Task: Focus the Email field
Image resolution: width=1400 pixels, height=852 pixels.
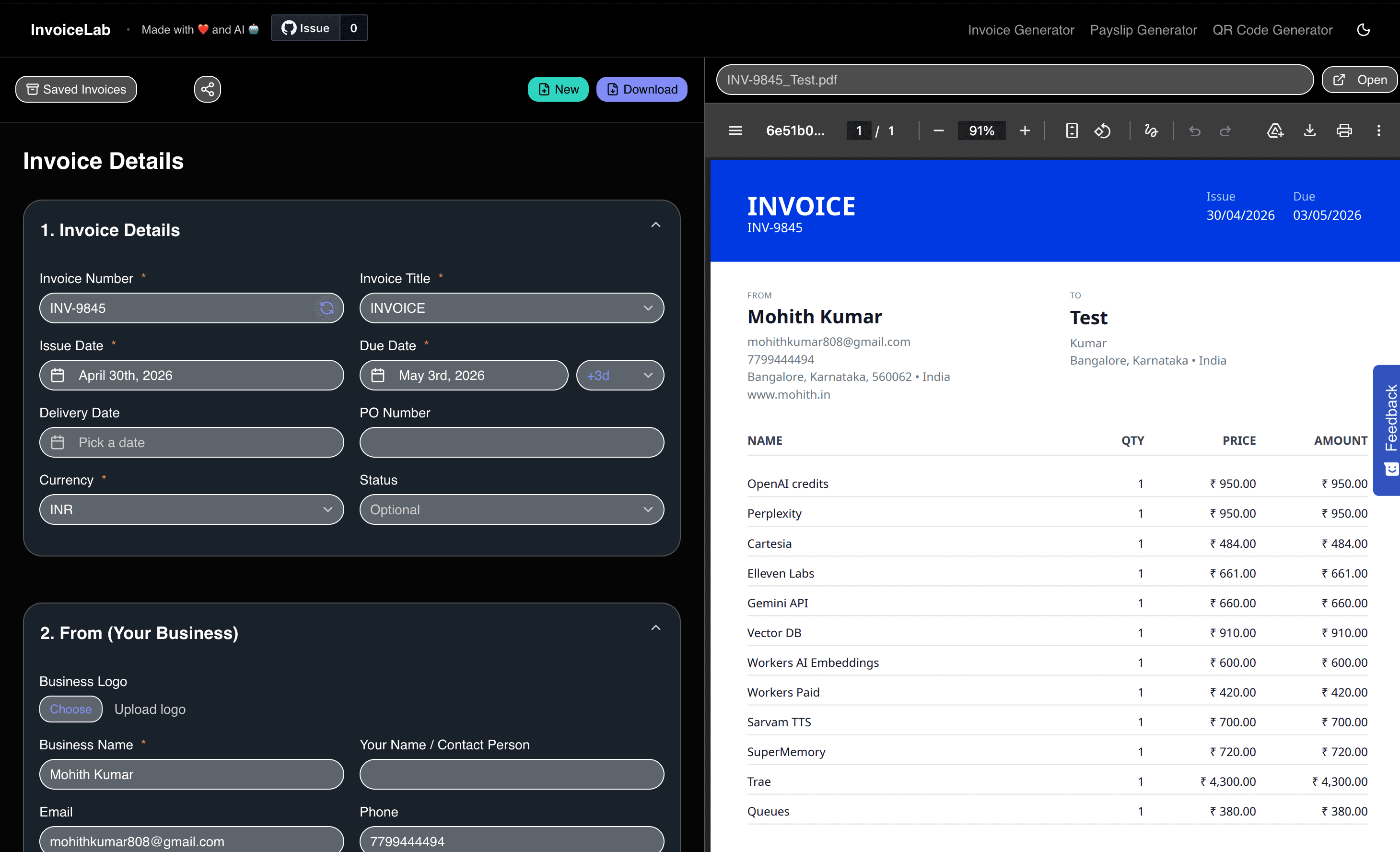Action: [x=191, y=840]
